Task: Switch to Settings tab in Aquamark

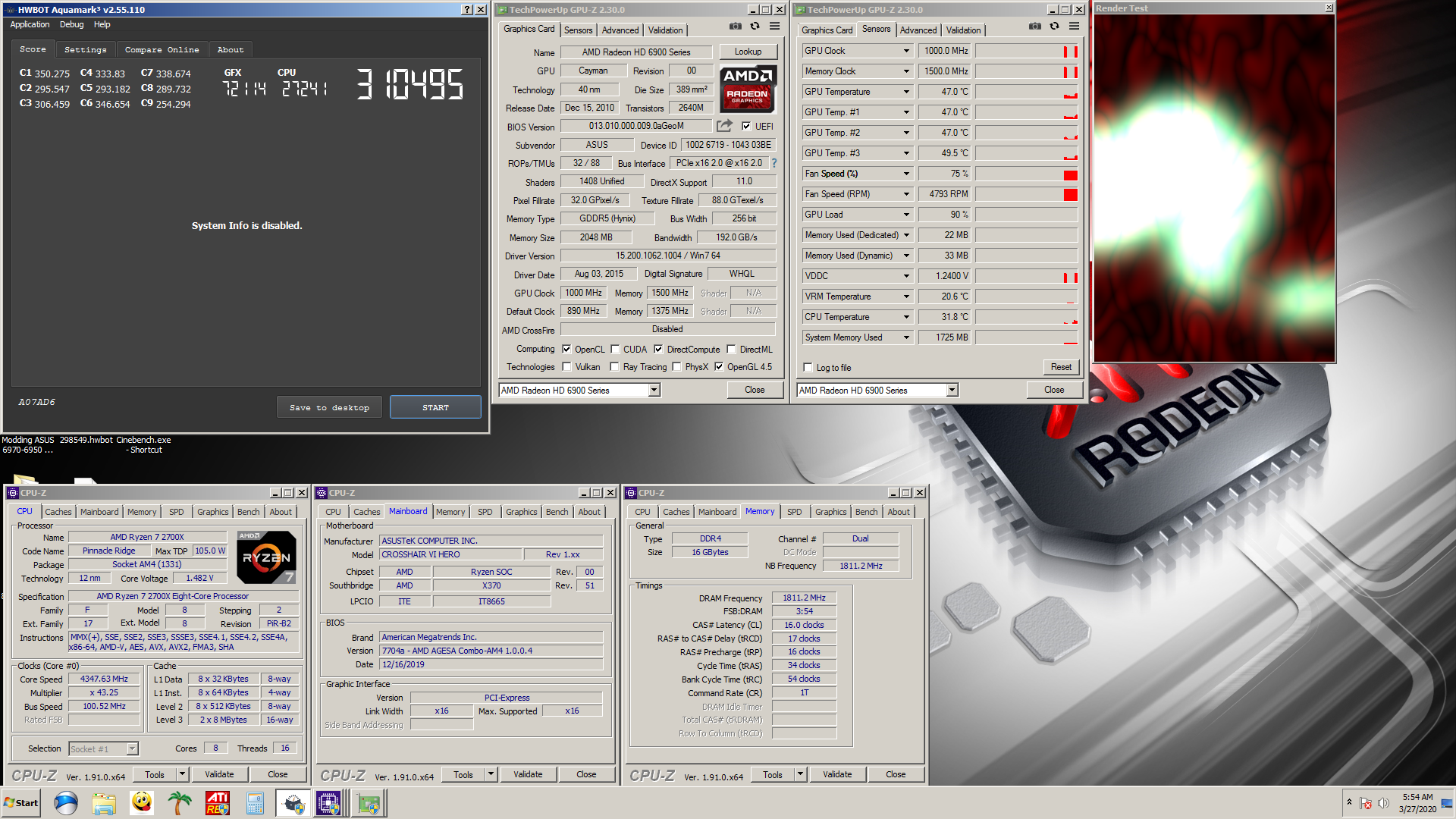Action: (x=85, y=49)
